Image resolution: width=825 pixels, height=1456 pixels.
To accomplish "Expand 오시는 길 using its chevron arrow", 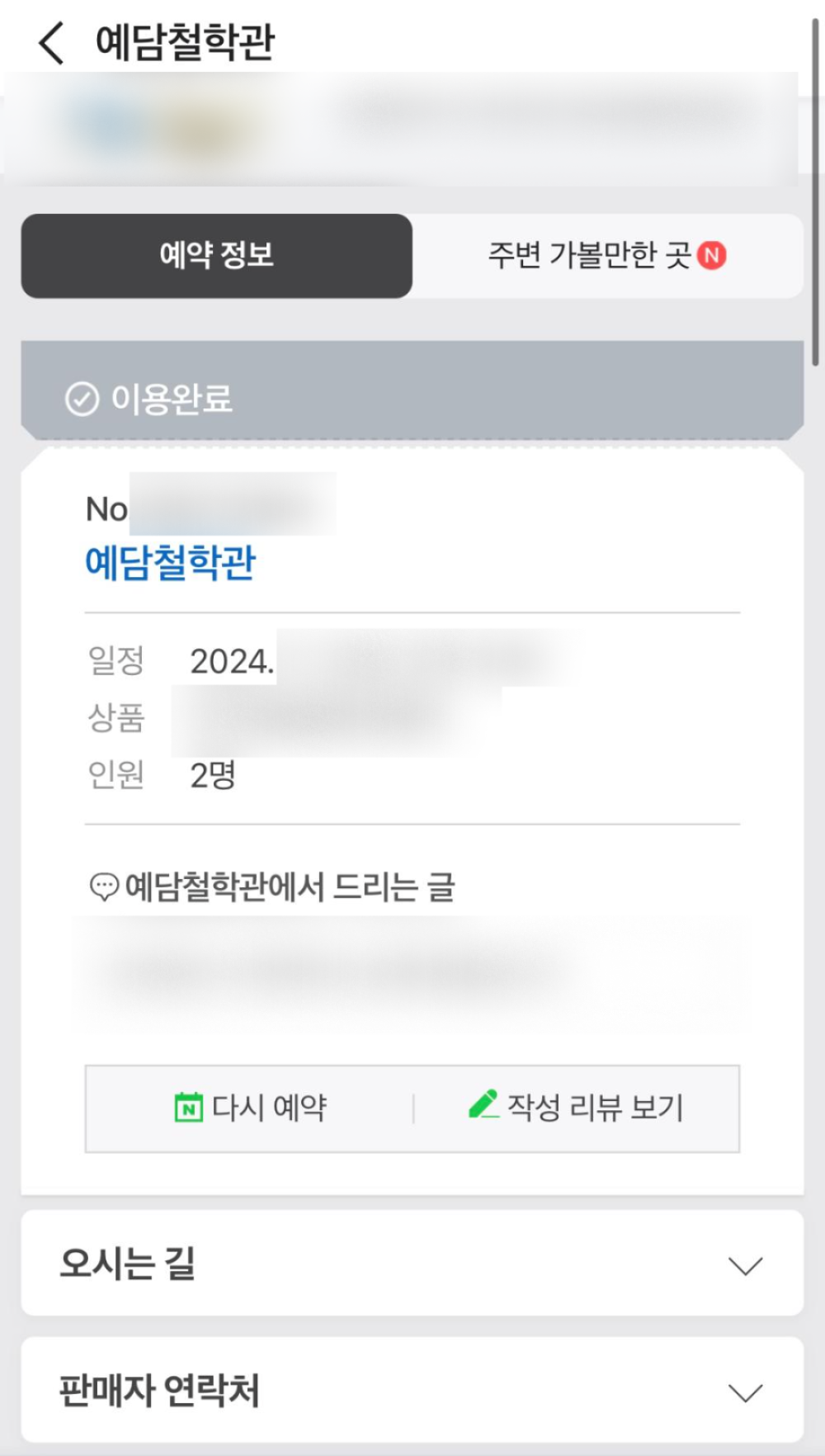I will [745, 1265].
